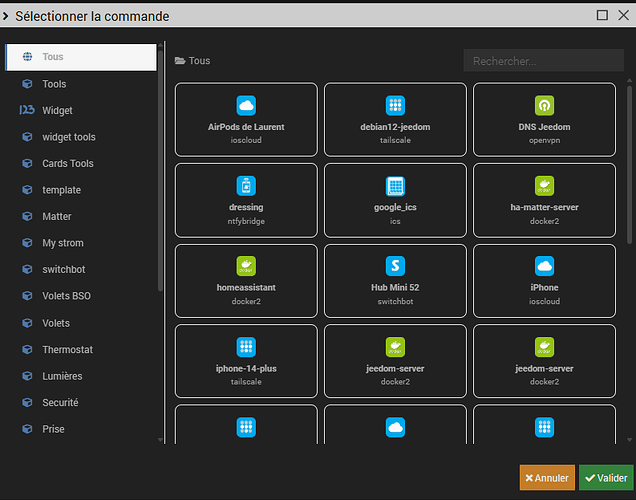636x500 pixels.
Task: Click the Annuler button
Action: 547,478
